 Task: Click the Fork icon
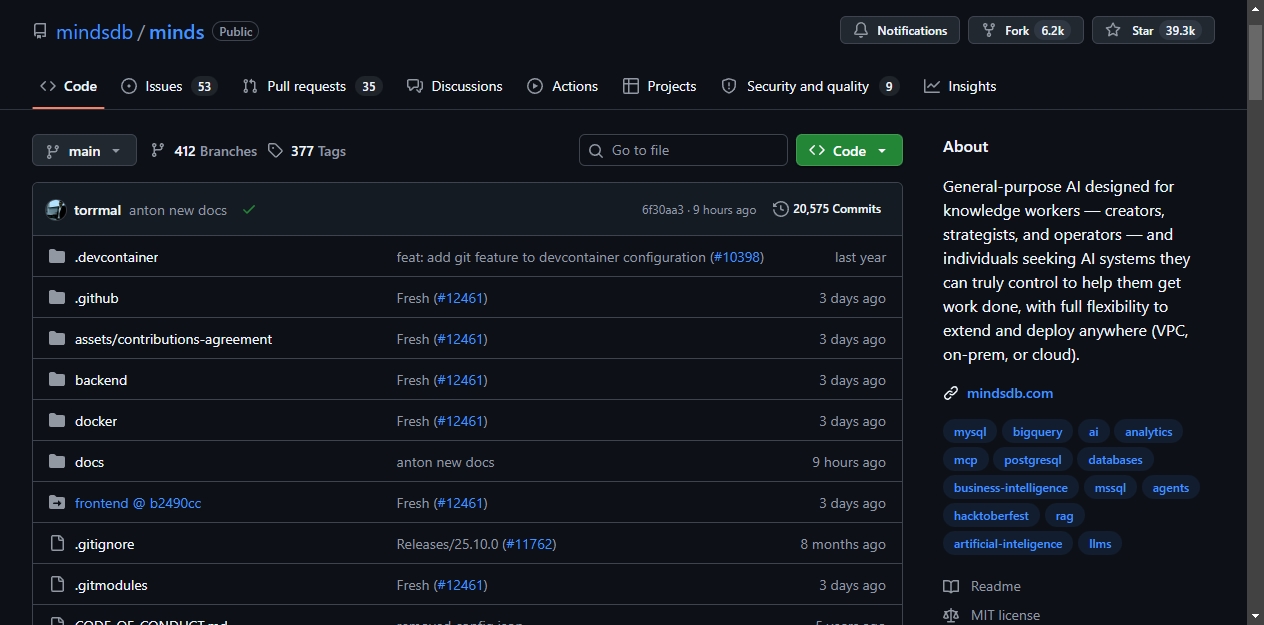[x=989, y=31]
